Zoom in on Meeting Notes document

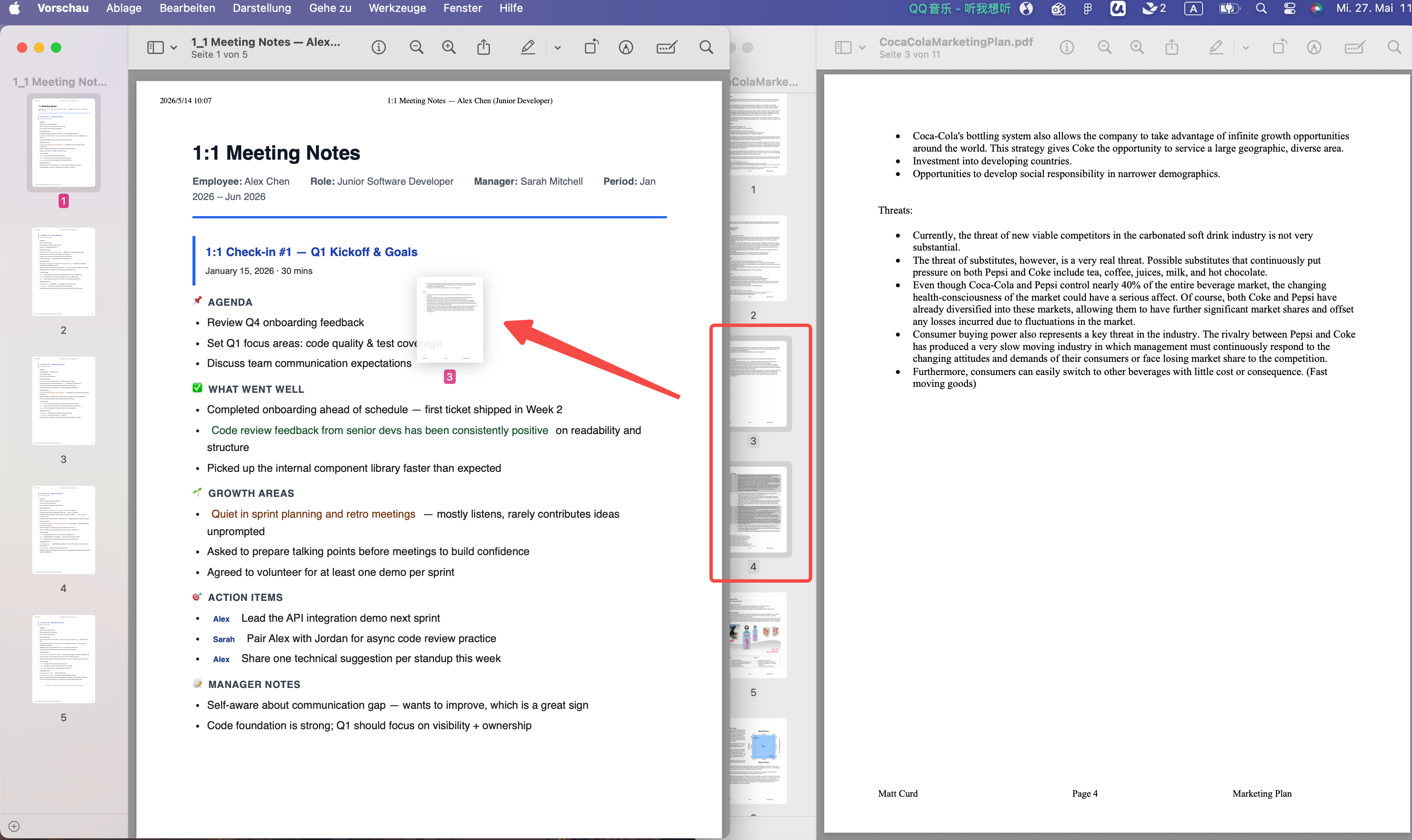tap(449, 48)
